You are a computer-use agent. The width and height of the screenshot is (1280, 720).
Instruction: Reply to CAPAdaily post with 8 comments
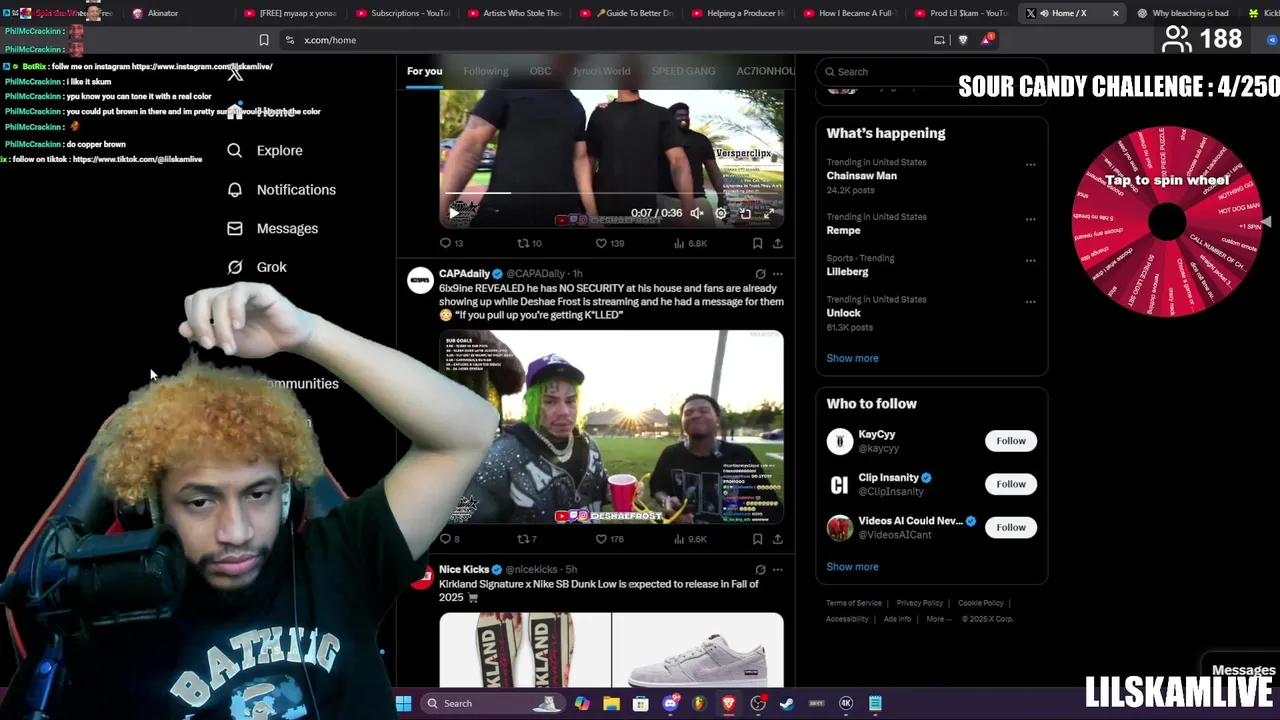coord(450,539)
